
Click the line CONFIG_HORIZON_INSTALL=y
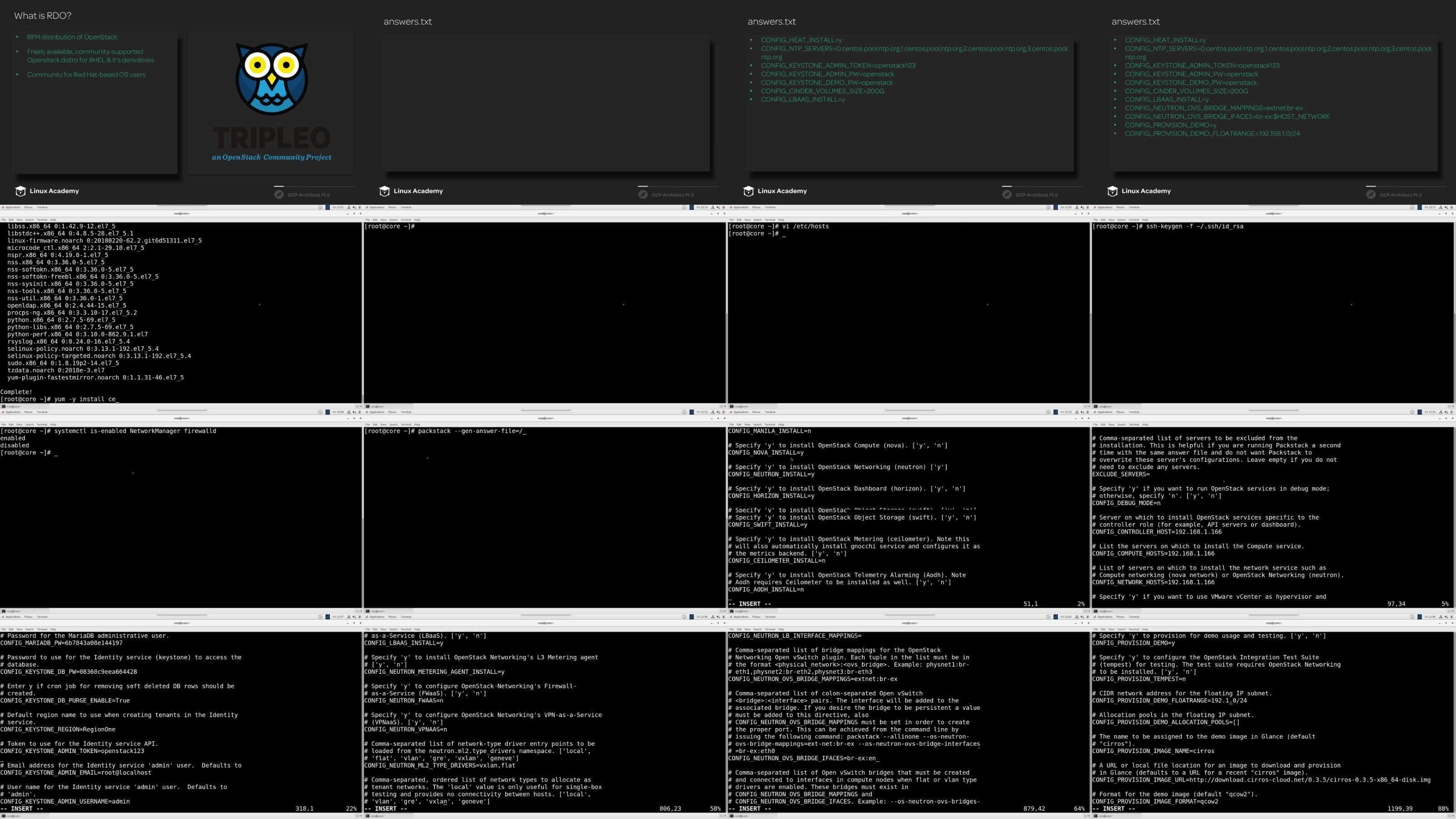(x=772, y=496)
